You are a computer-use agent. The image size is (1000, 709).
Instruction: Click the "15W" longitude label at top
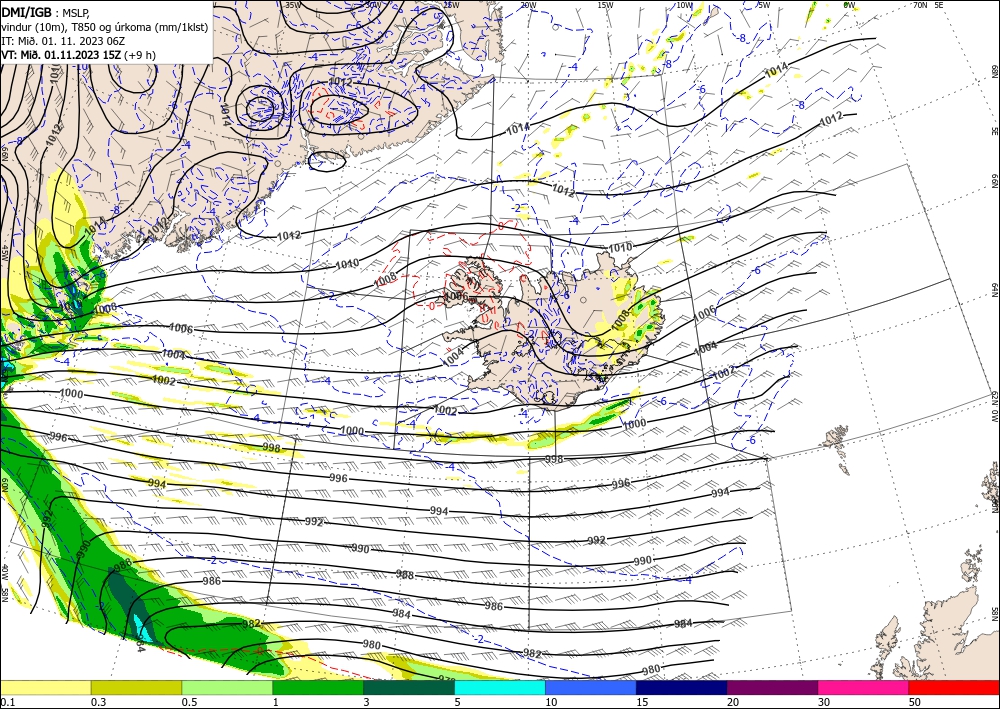(x=606, y=5)
